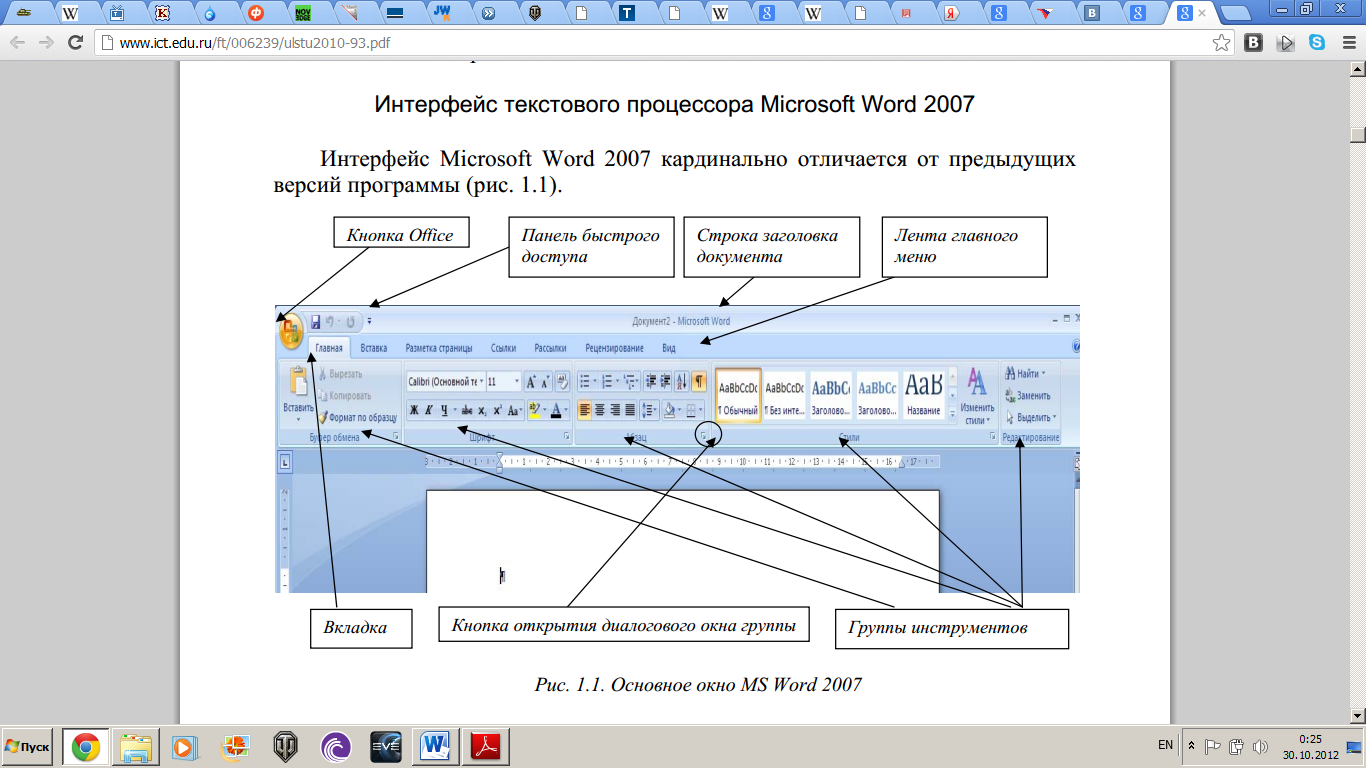Click the shrink font icon (small A)
The image size is (1366, 768).
[x=545, y=382]
